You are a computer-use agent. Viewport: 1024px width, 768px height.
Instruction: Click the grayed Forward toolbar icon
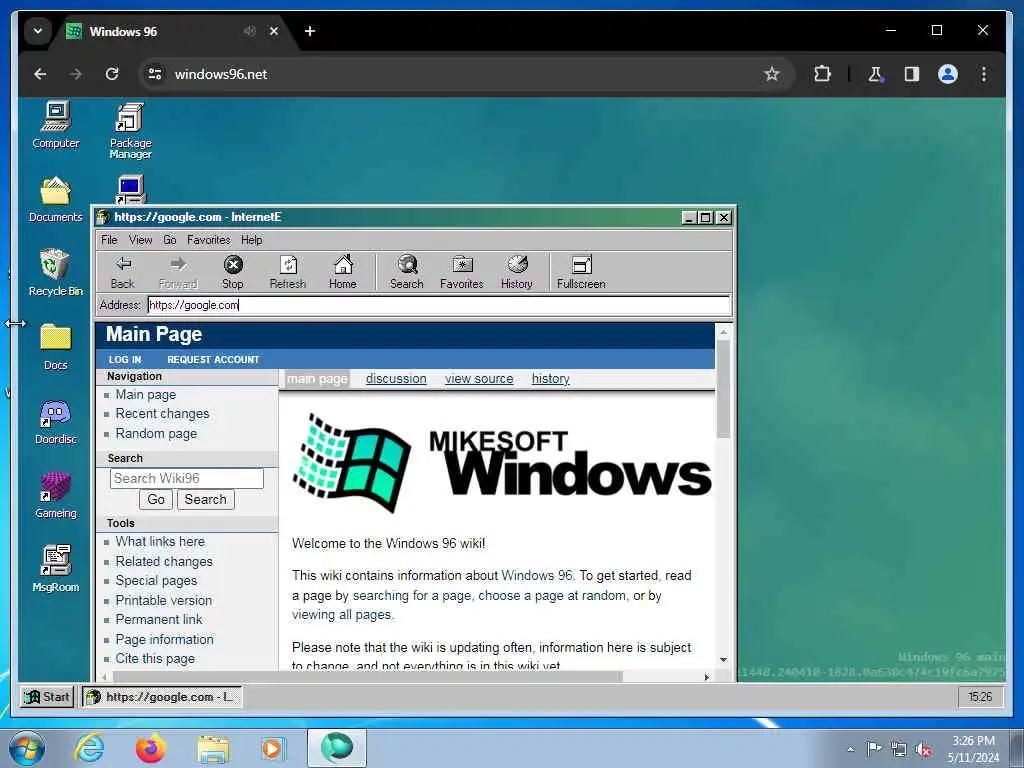[x=178, y=272]
